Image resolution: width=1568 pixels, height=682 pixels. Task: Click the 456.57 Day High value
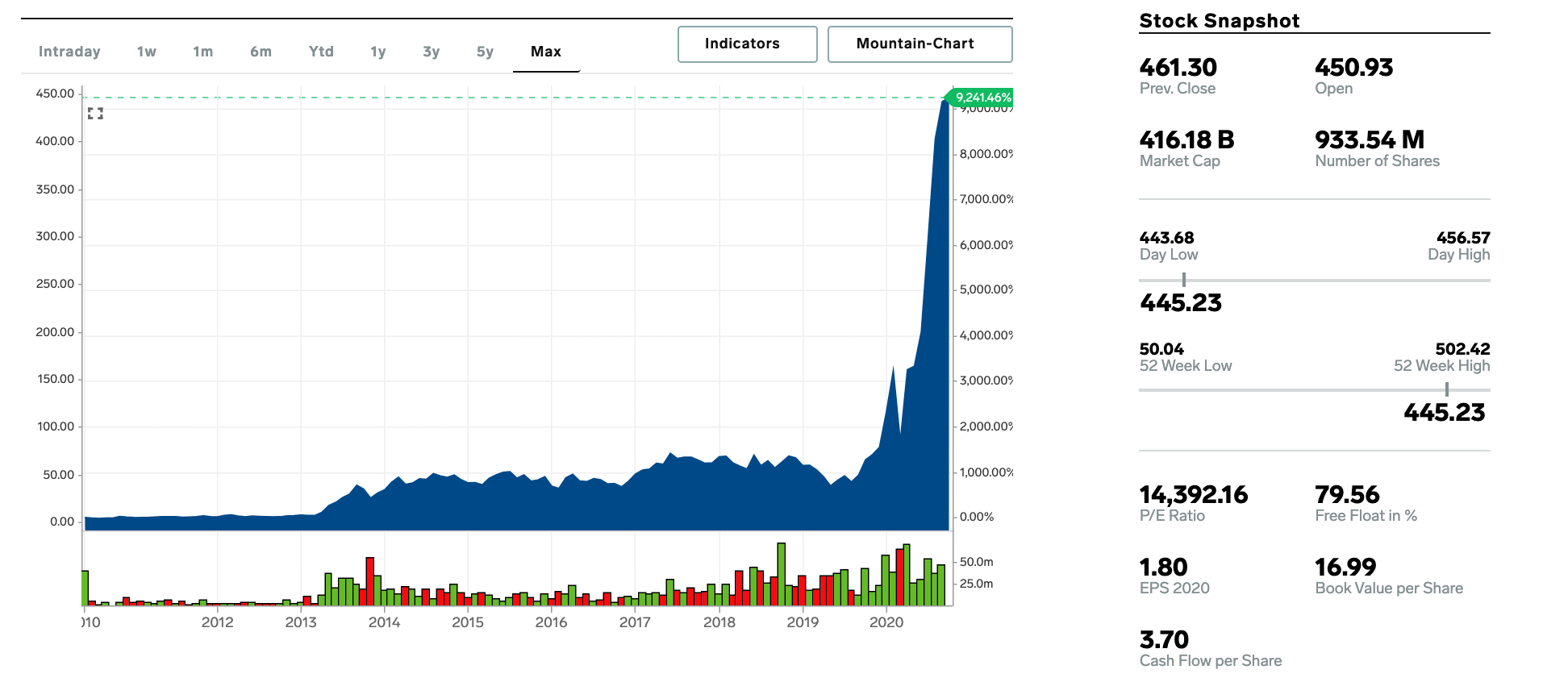pyautogui.click(x=1463, y=238)
